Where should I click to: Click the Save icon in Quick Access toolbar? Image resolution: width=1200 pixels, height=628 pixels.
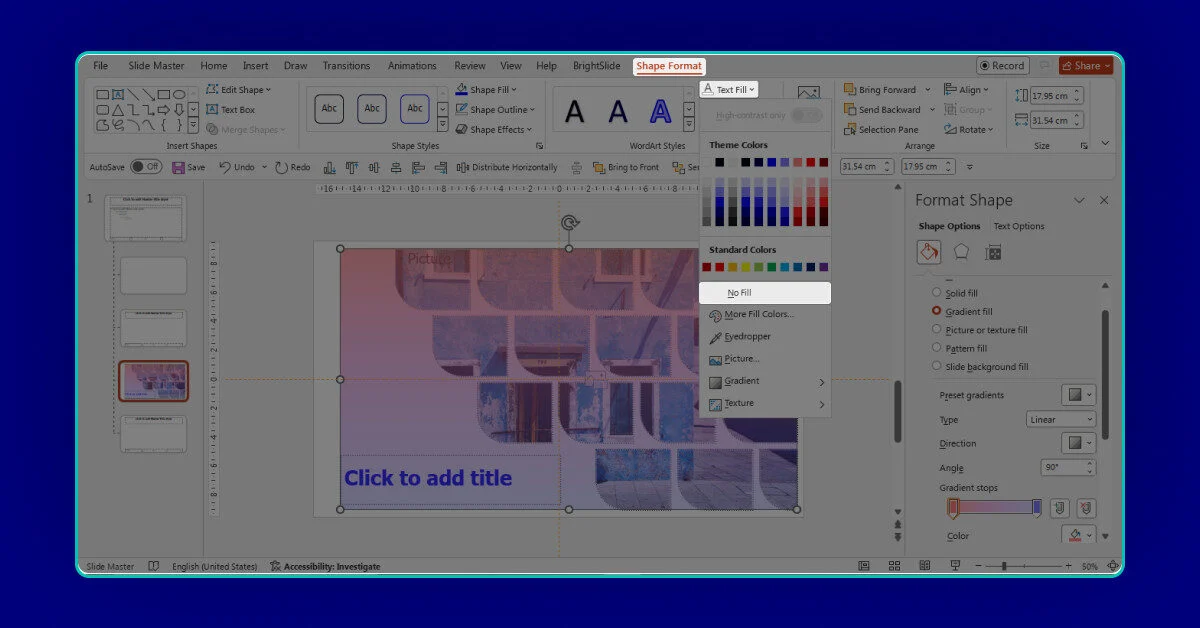[x=188, y=167]
